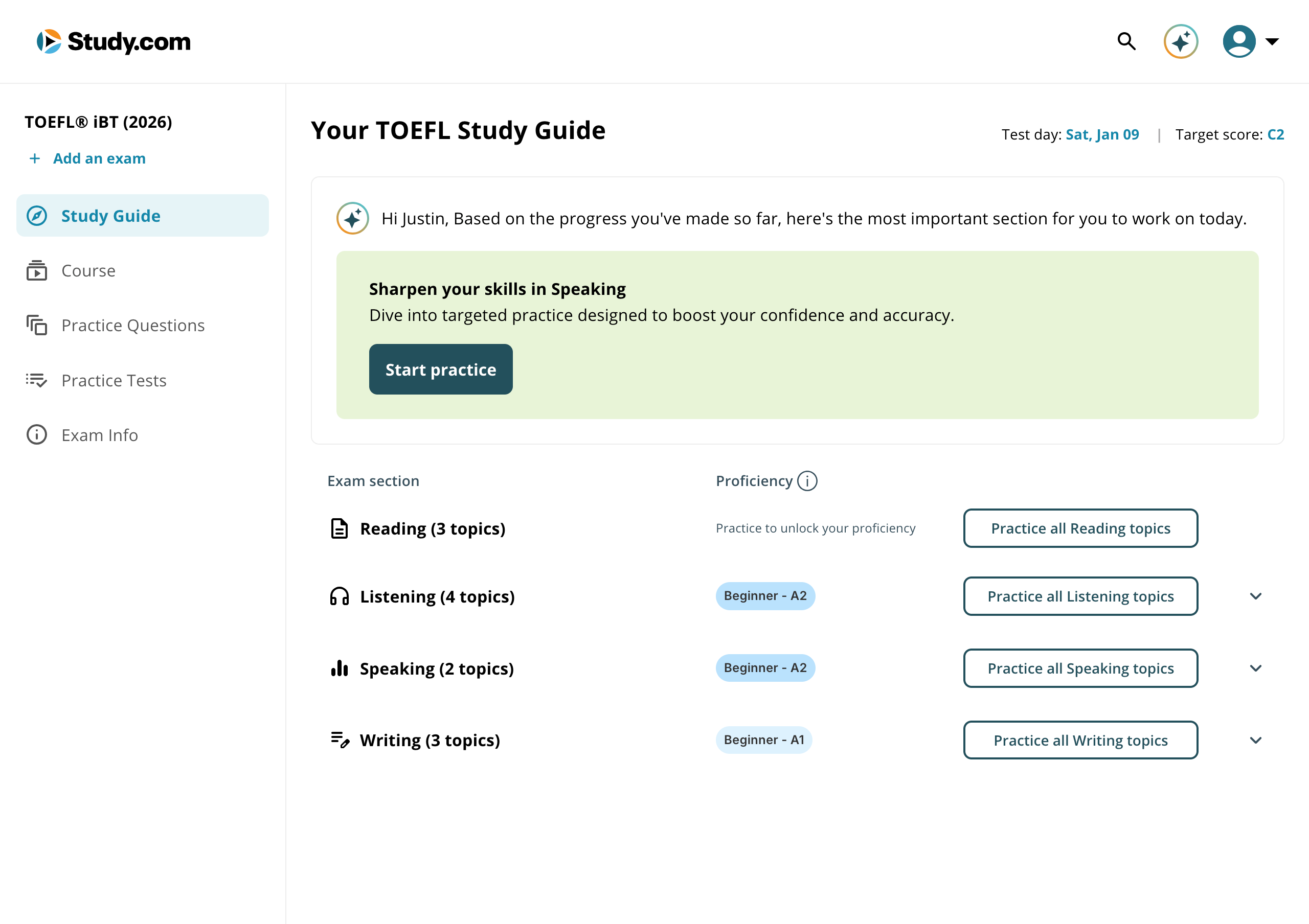
Task: Expand the Writing section chevron
Action: (1256, 740)
